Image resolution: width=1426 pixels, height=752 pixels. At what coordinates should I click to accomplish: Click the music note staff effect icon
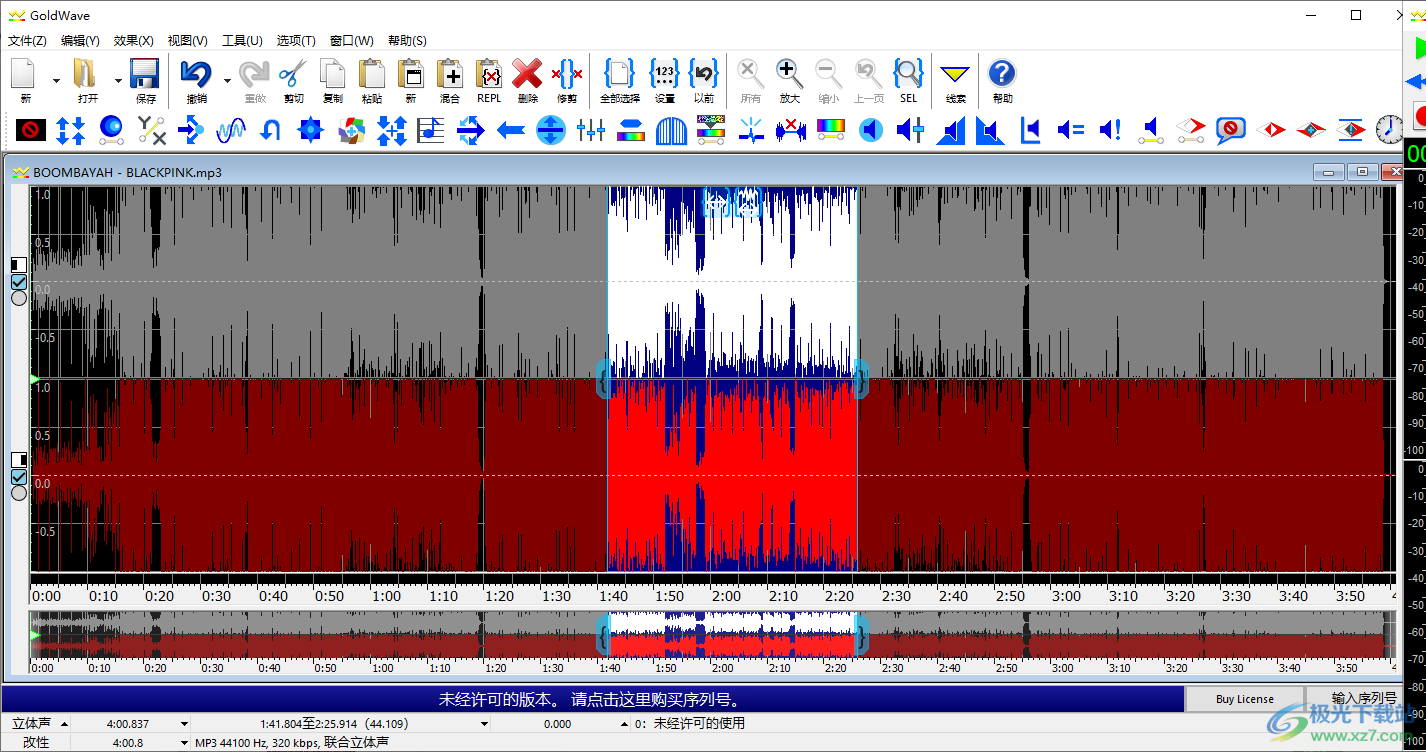(x=431, y=130)
